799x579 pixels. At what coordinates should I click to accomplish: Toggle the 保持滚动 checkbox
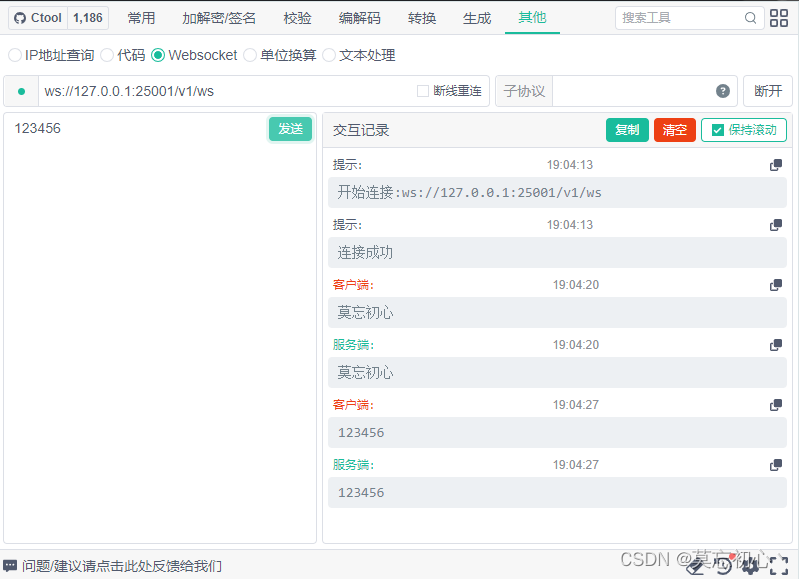tap(717, 130)
